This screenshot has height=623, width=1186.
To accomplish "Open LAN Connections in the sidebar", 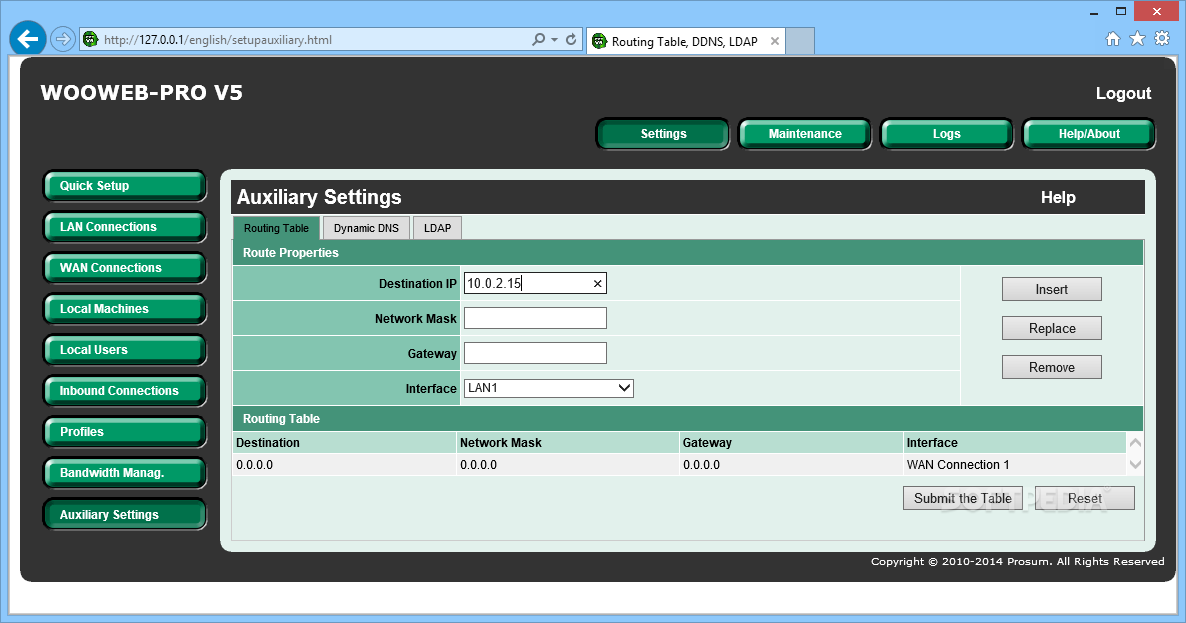I will 125,227.
